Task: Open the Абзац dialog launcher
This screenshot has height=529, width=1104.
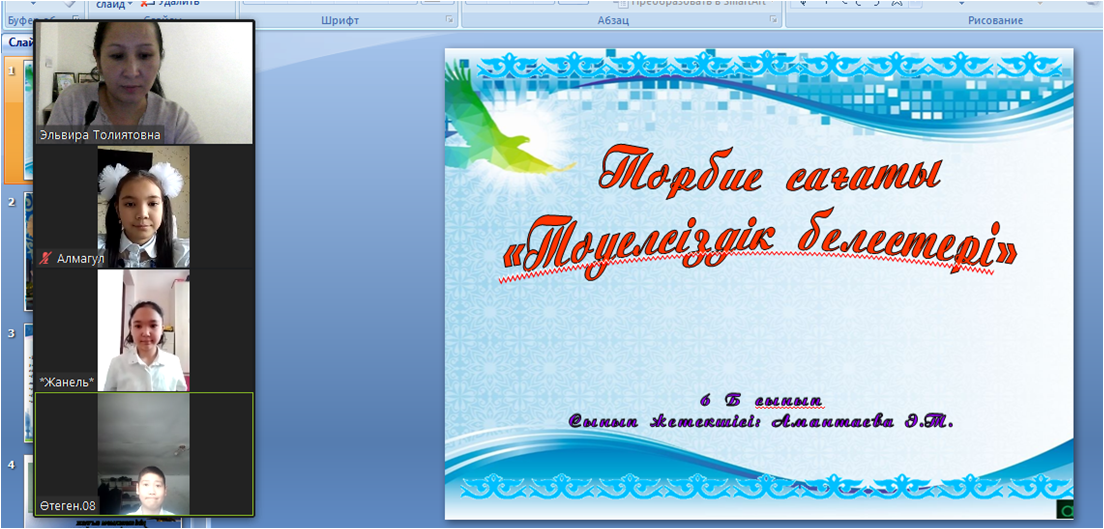Action: [x=770, y=20]
